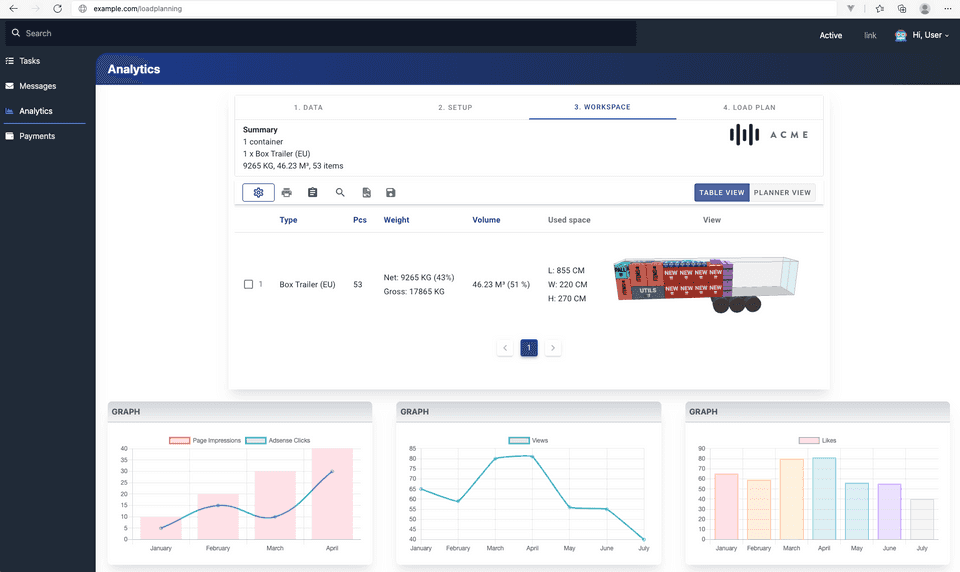Click the search magnifier icon in top bar
This screenshot has height=572, width=960.
16,33
